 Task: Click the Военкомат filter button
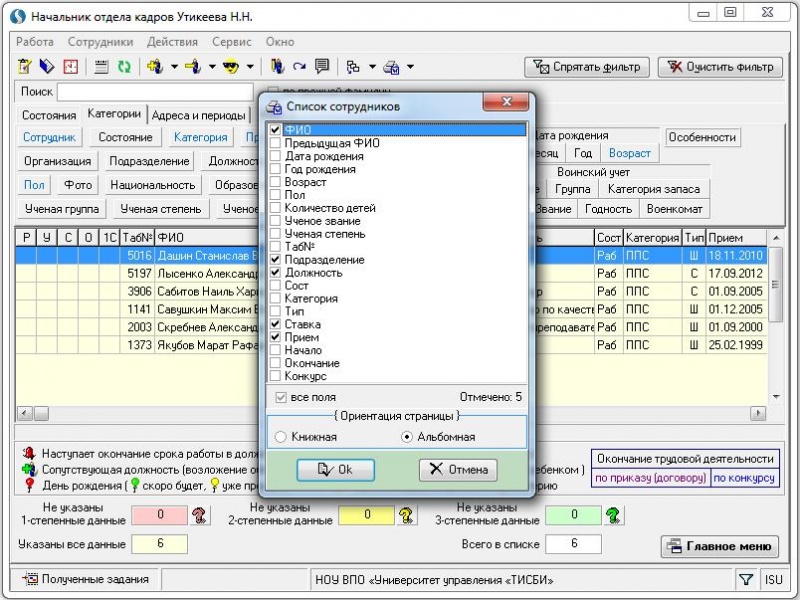pyautogui.click(x=674, y=209)
